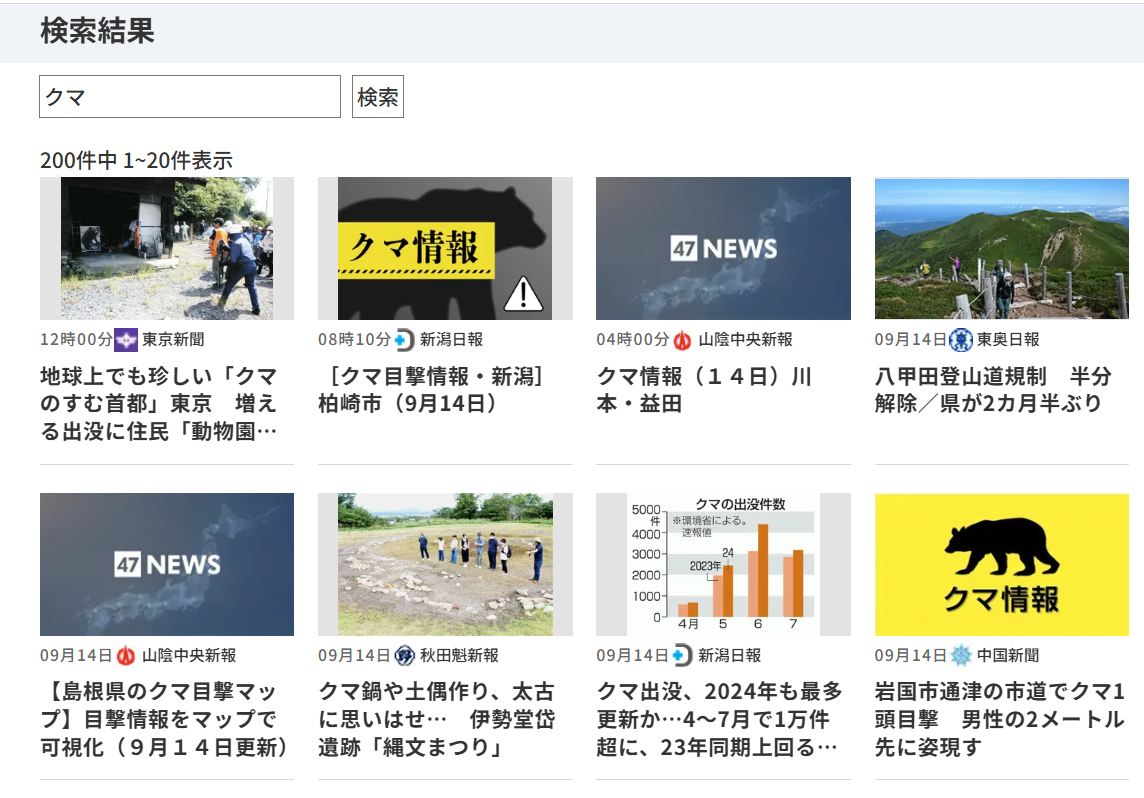Click the 中国新聞 snowflake logo icon
1144x798 pixels.
[961, 656]
